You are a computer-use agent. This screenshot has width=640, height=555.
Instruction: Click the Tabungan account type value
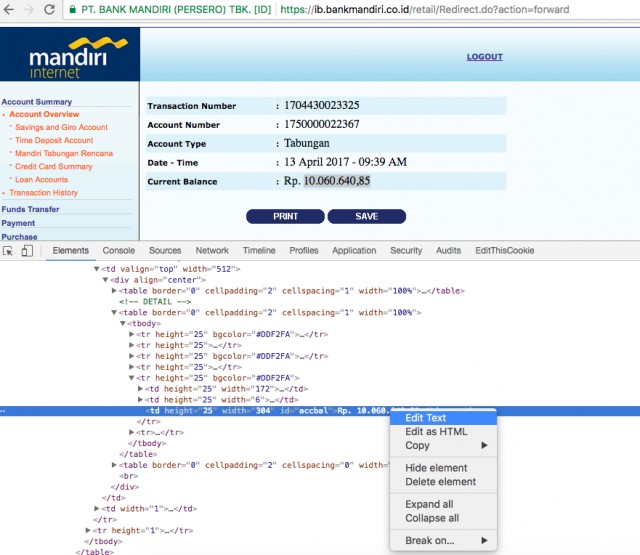pyautogui.click(x=307, y=143)
